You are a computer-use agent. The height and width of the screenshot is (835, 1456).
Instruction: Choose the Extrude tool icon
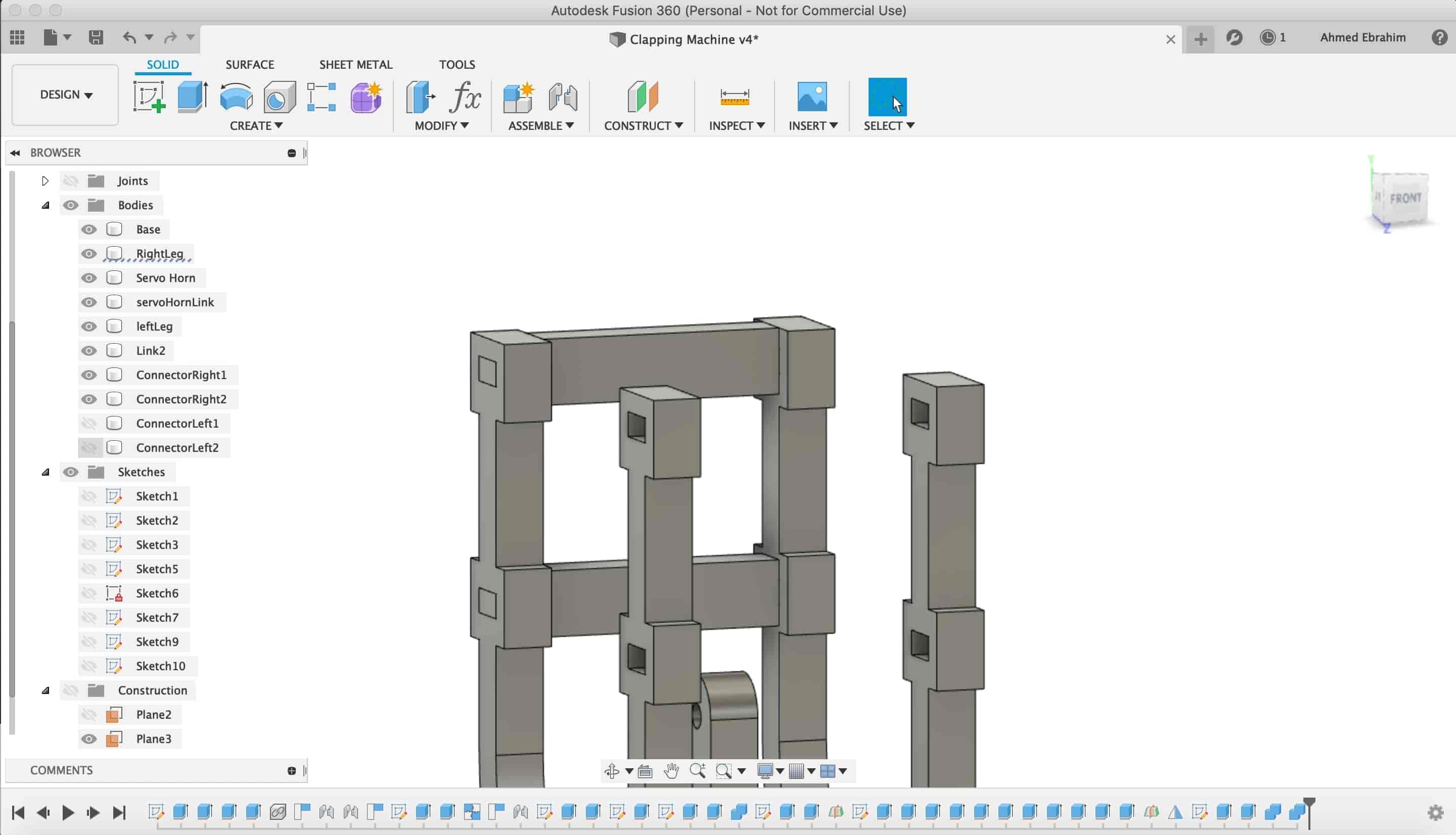tap(192, 97)
